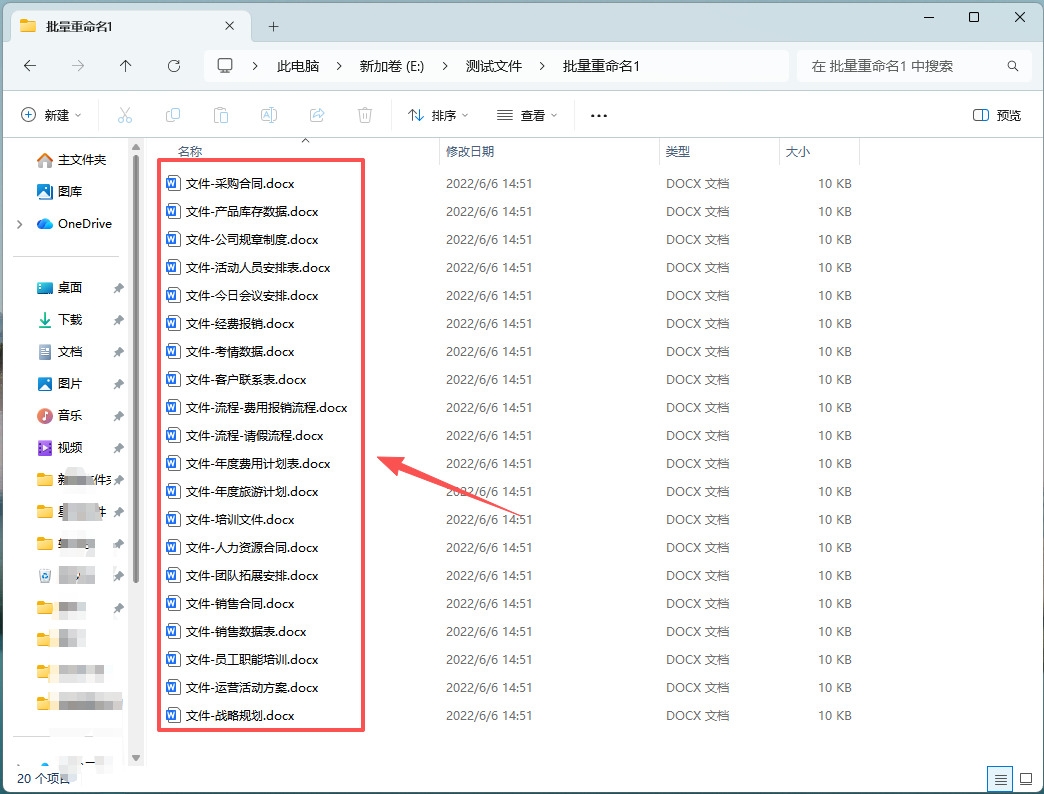The image size is (1044, 794).
Task: Click the Share icon in toolbar
Action: pyautogui.click(x=317, y=115)
